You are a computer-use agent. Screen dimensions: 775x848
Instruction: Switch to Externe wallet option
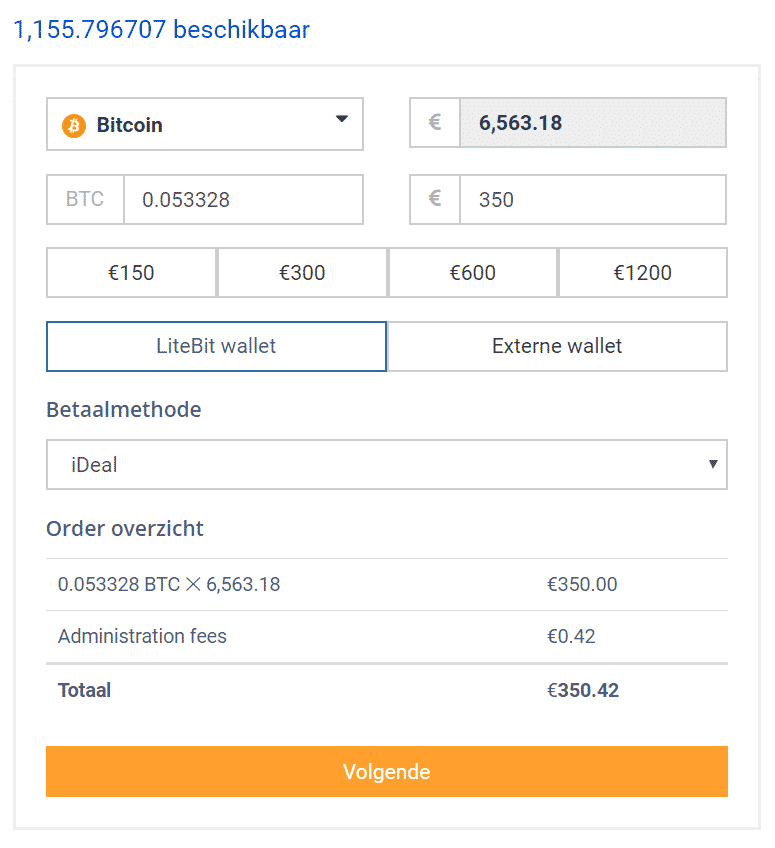tap(558, 347)
